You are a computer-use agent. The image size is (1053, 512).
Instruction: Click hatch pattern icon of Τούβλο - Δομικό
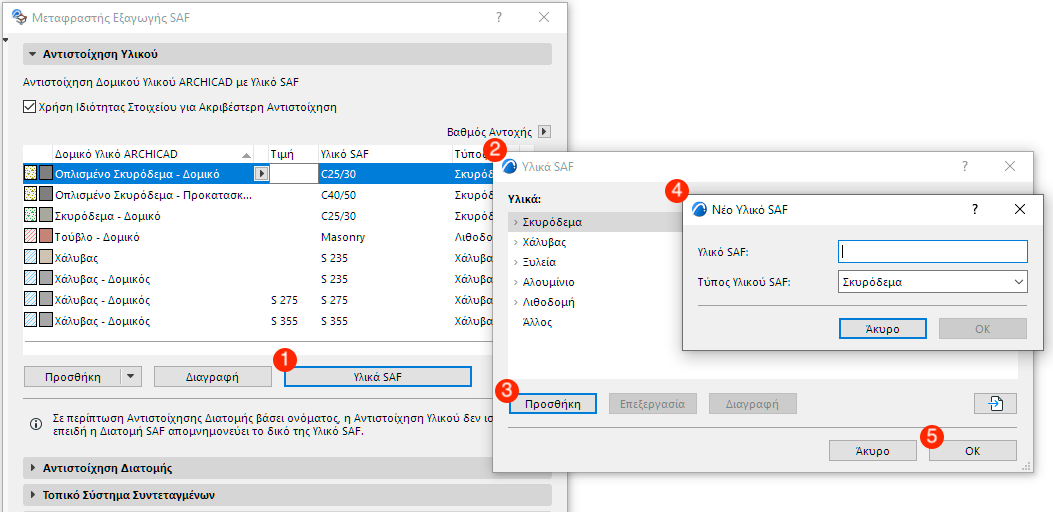(x=30, y=237)
